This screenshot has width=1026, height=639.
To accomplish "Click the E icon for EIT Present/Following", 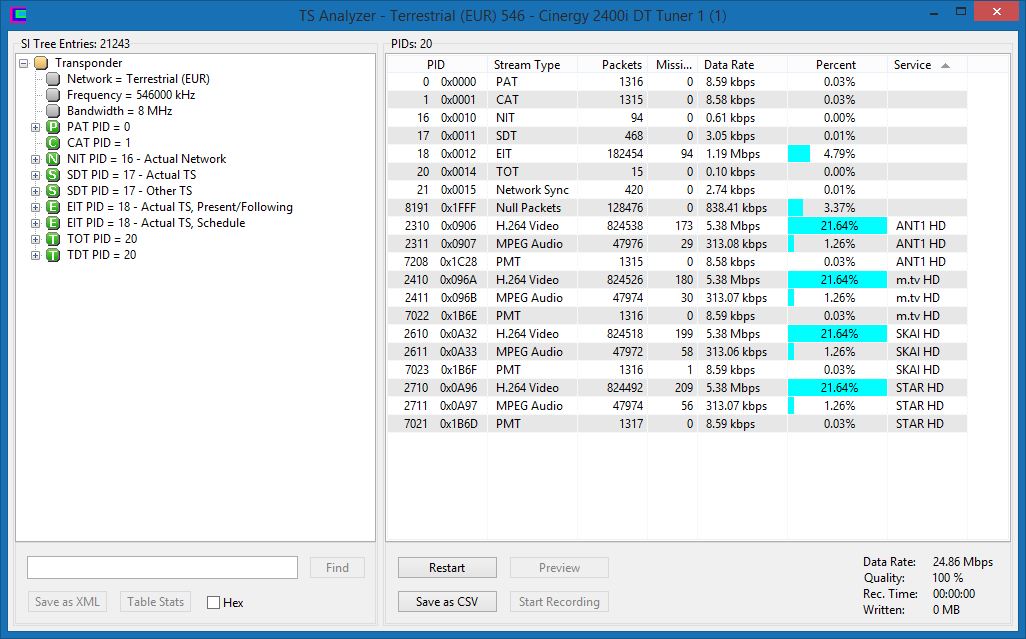I will coord(53,207).
